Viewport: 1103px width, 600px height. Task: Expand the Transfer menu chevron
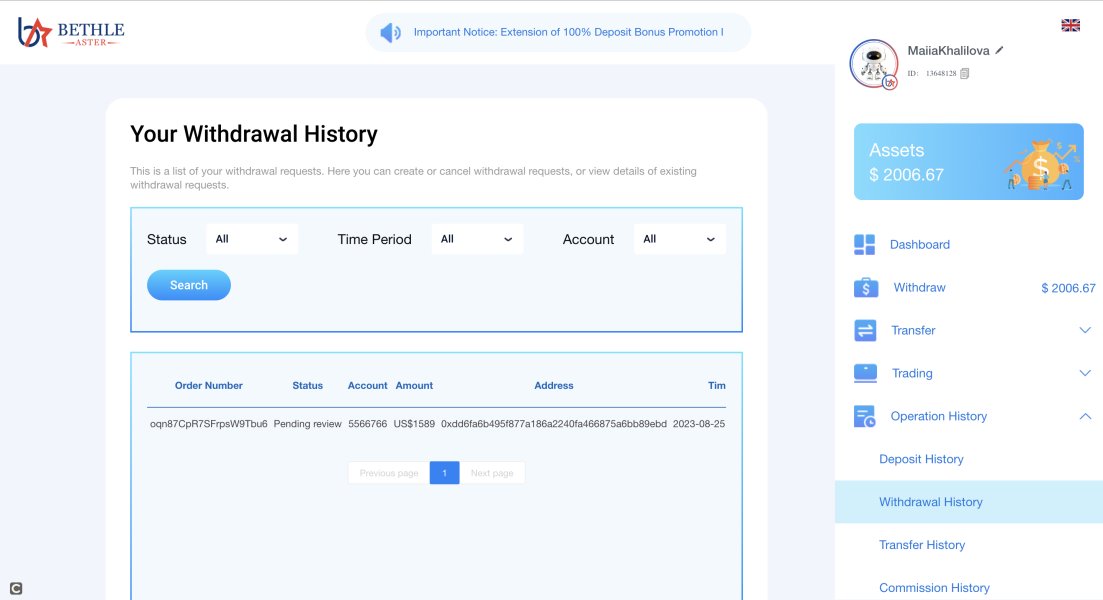click(1085, 330)
